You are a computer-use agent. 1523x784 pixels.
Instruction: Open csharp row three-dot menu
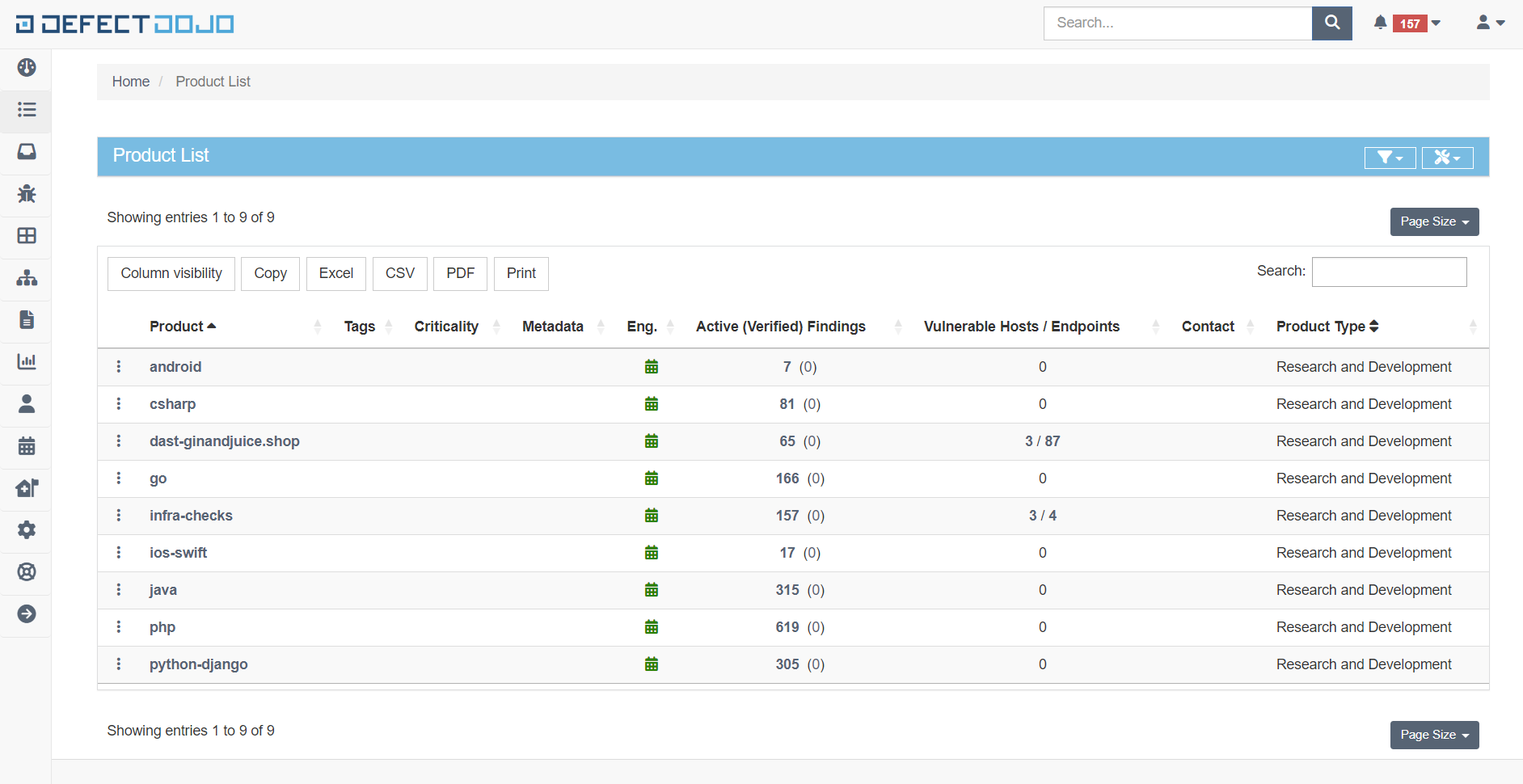pos(119,404)
